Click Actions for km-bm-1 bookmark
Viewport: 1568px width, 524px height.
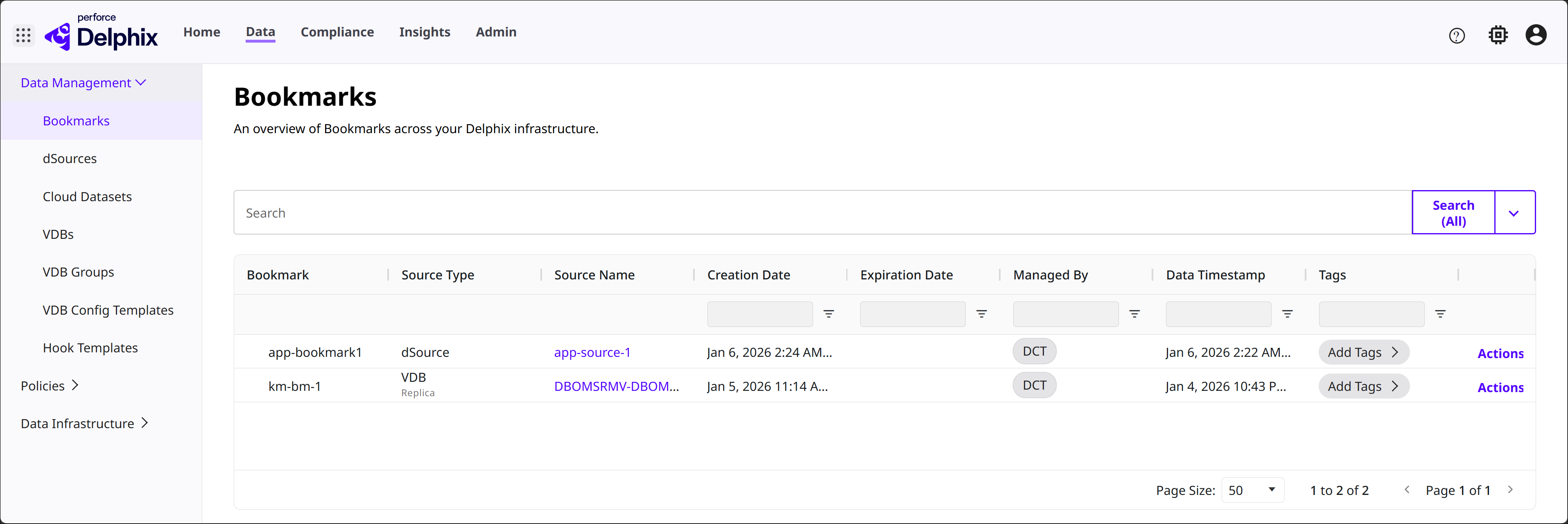tap(1500, 388)
